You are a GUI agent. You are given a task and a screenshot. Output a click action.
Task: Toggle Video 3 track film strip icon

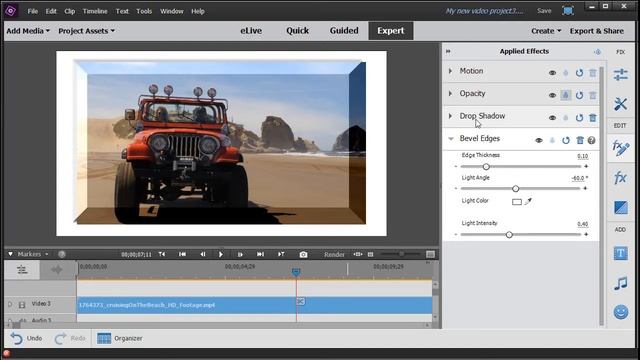click(22, 304)
